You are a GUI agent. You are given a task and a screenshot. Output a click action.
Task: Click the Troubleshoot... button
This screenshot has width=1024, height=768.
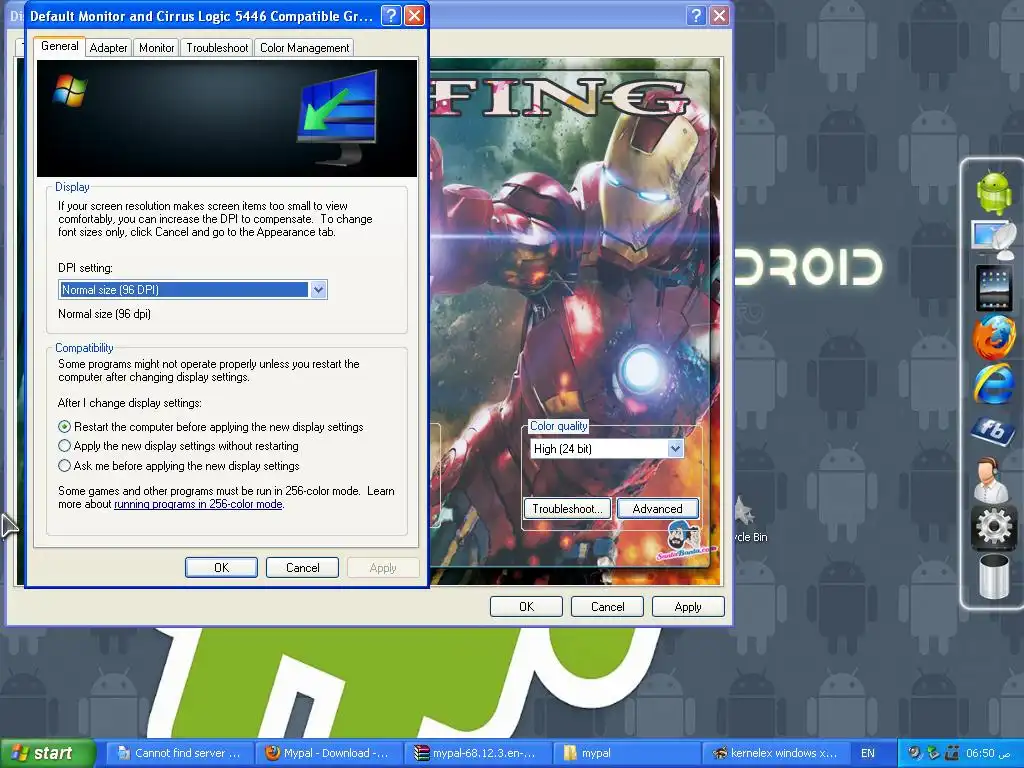(567, 509)
